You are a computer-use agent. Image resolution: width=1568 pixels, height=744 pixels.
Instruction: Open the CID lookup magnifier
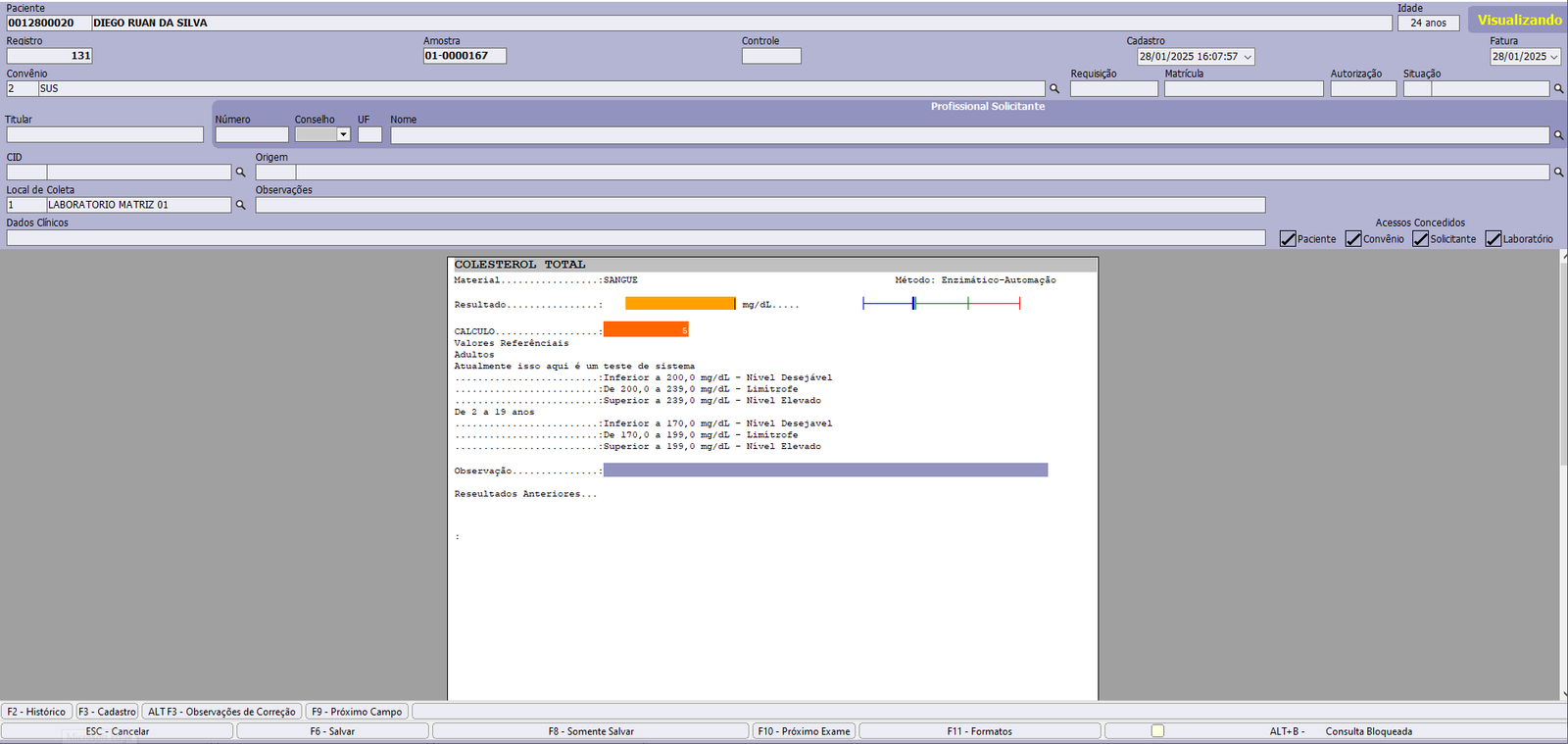(240, 173)
